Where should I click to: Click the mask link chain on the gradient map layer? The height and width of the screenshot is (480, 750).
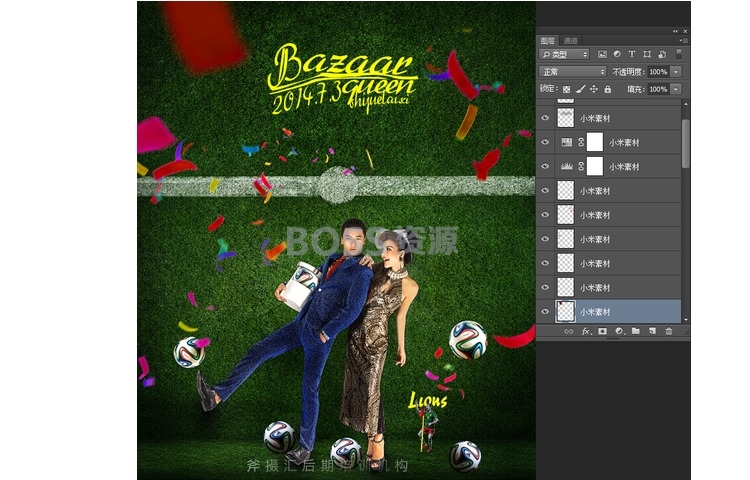tap(581, 142)
